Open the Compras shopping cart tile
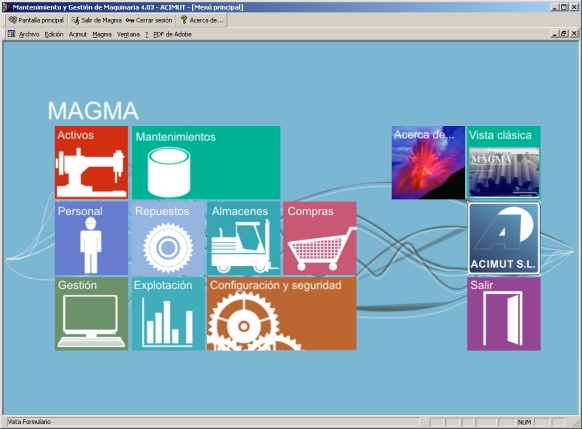 coord(320,238)
